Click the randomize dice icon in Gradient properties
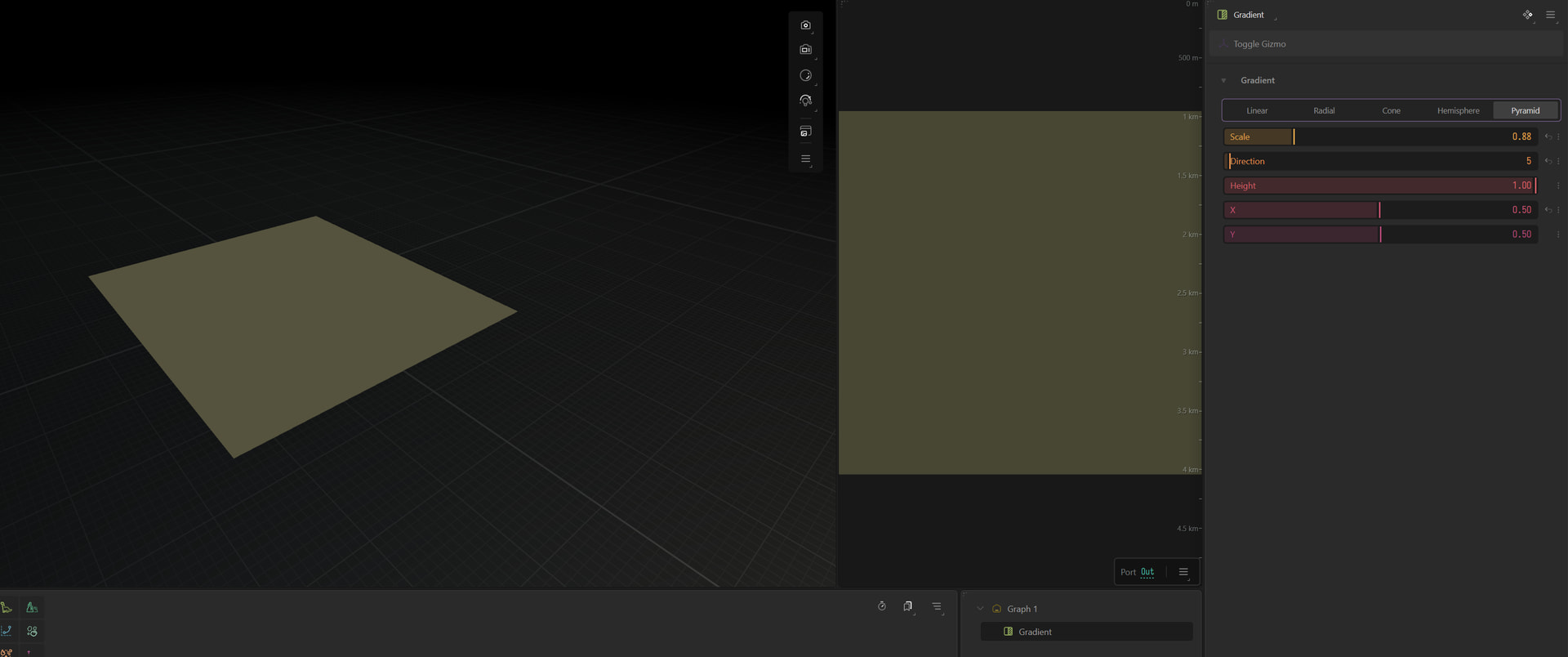 tap(1527, 15)
